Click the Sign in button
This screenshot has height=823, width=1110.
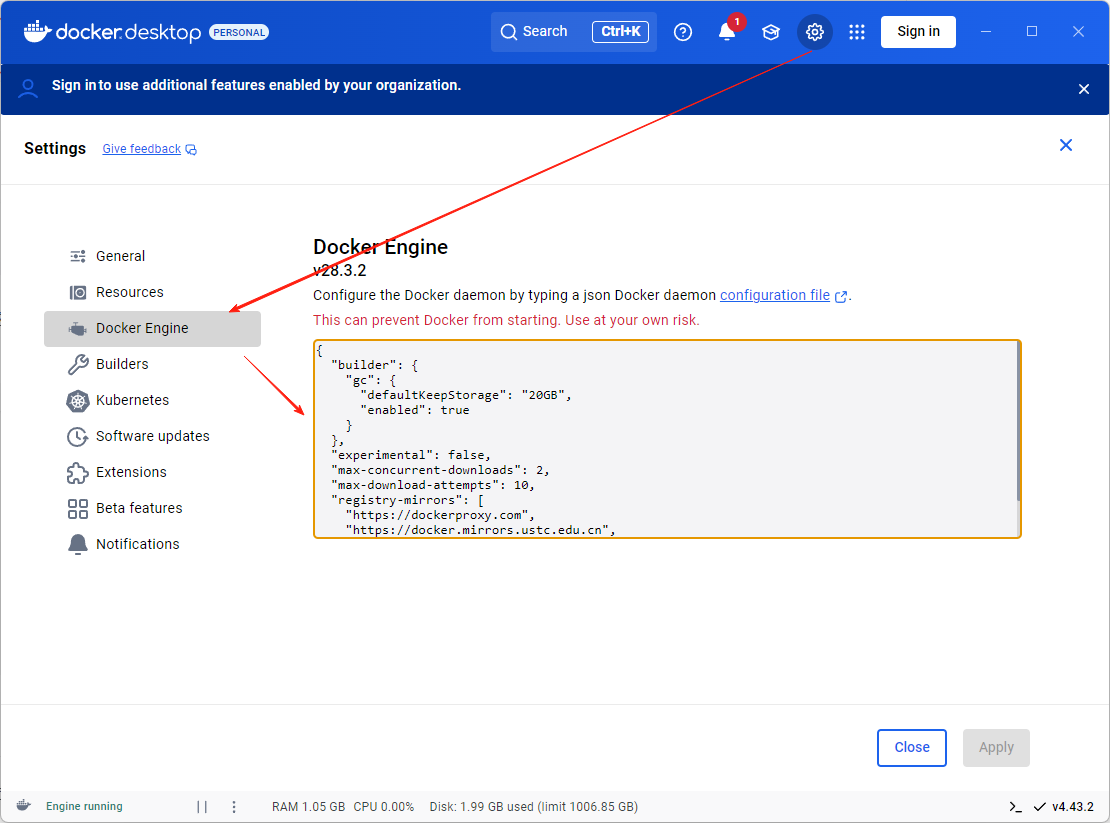918,32
